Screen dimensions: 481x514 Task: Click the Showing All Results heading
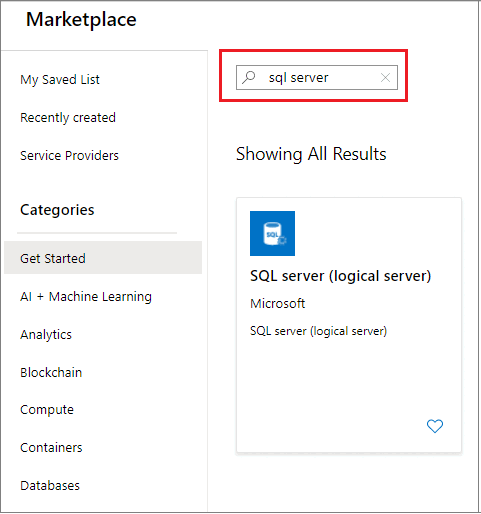(x=311, y=154)
